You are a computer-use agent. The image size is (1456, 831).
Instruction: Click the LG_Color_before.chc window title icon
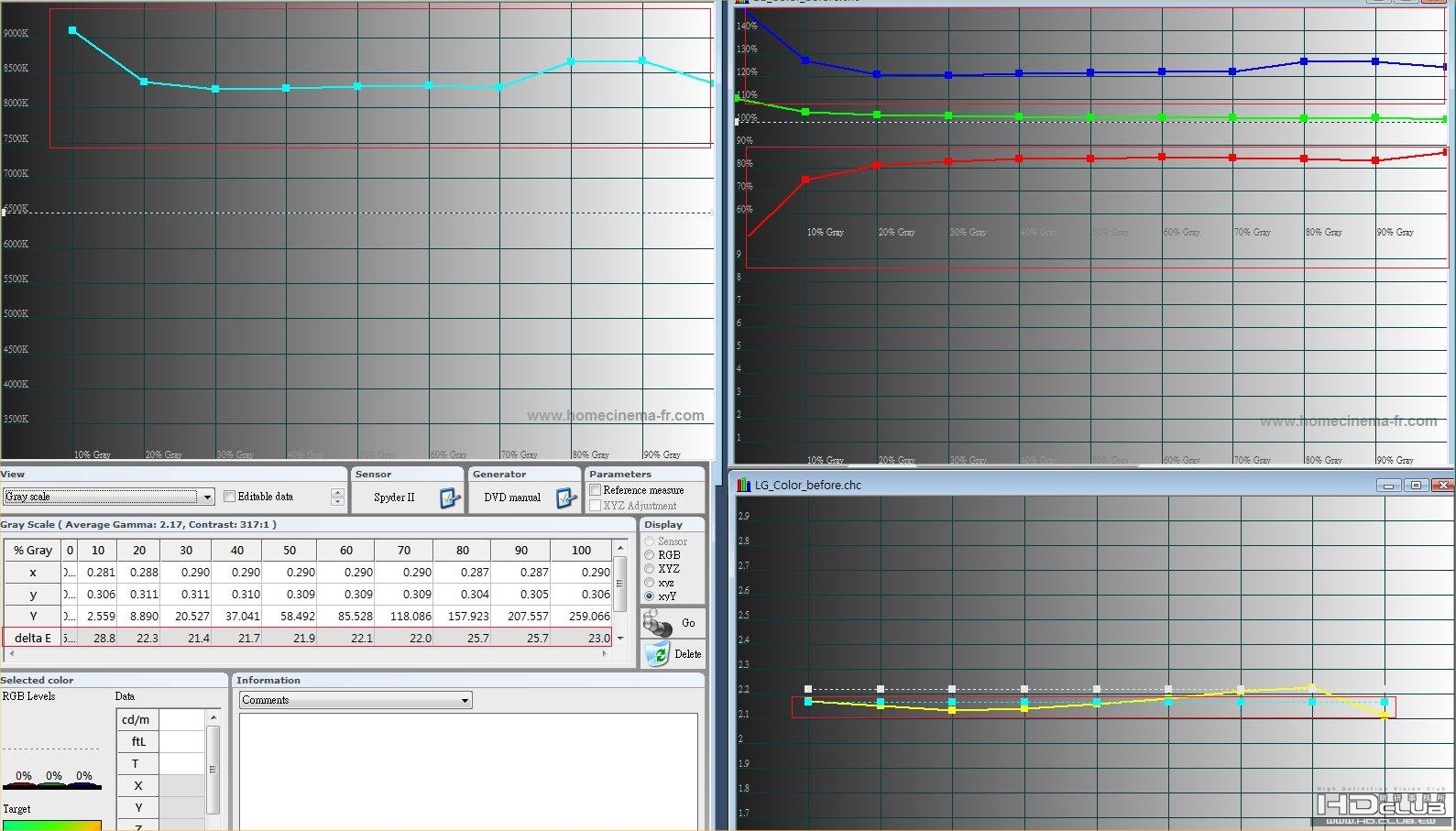click(x=744, y=485)
